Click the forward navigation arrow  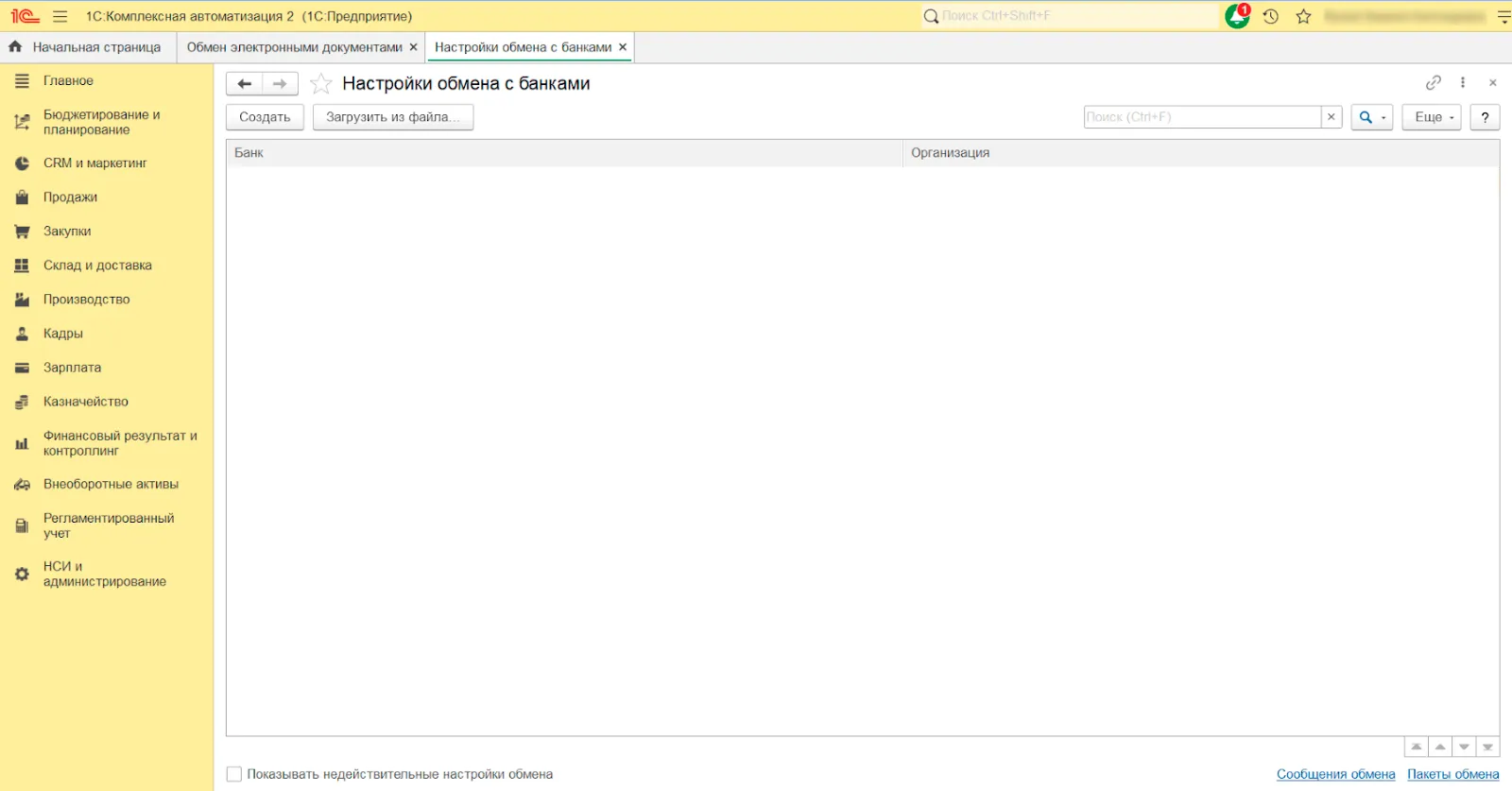[x=280, y=84]
